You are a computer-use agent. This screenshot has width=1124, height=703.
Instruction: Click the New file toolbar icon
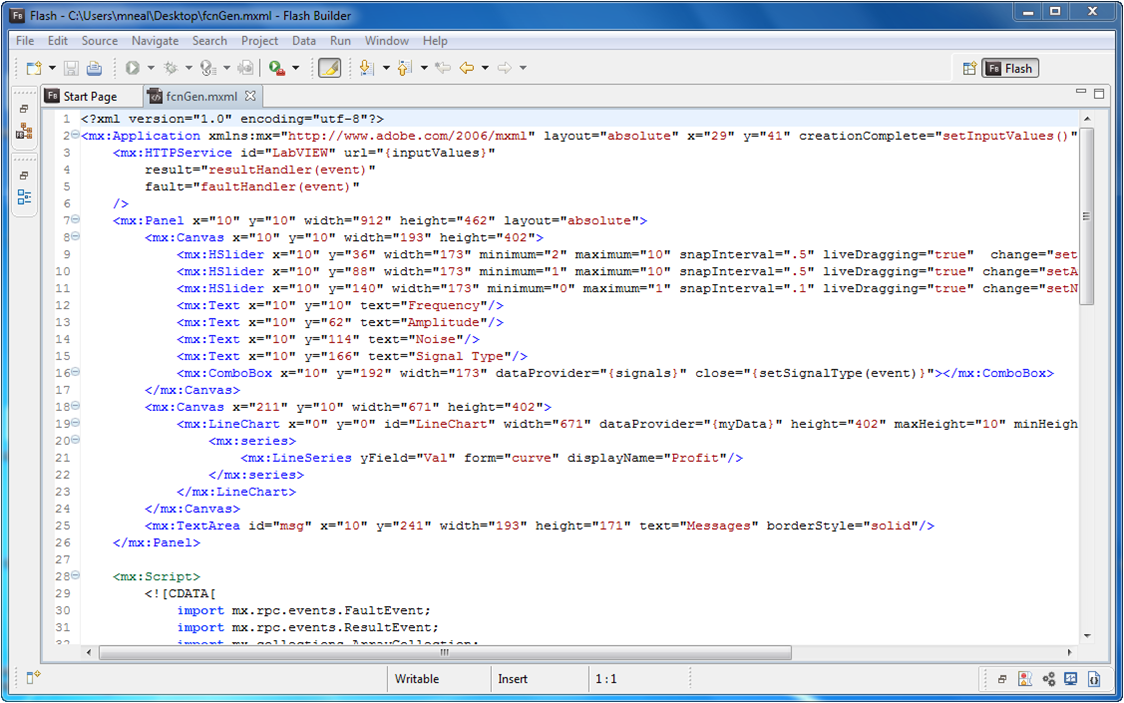[x=34, y=68]
